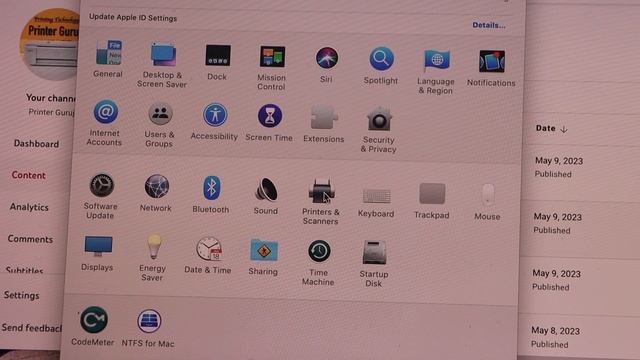
Task: Open Analytics in YouTube Studio sidebar
Action: (29, 207)
